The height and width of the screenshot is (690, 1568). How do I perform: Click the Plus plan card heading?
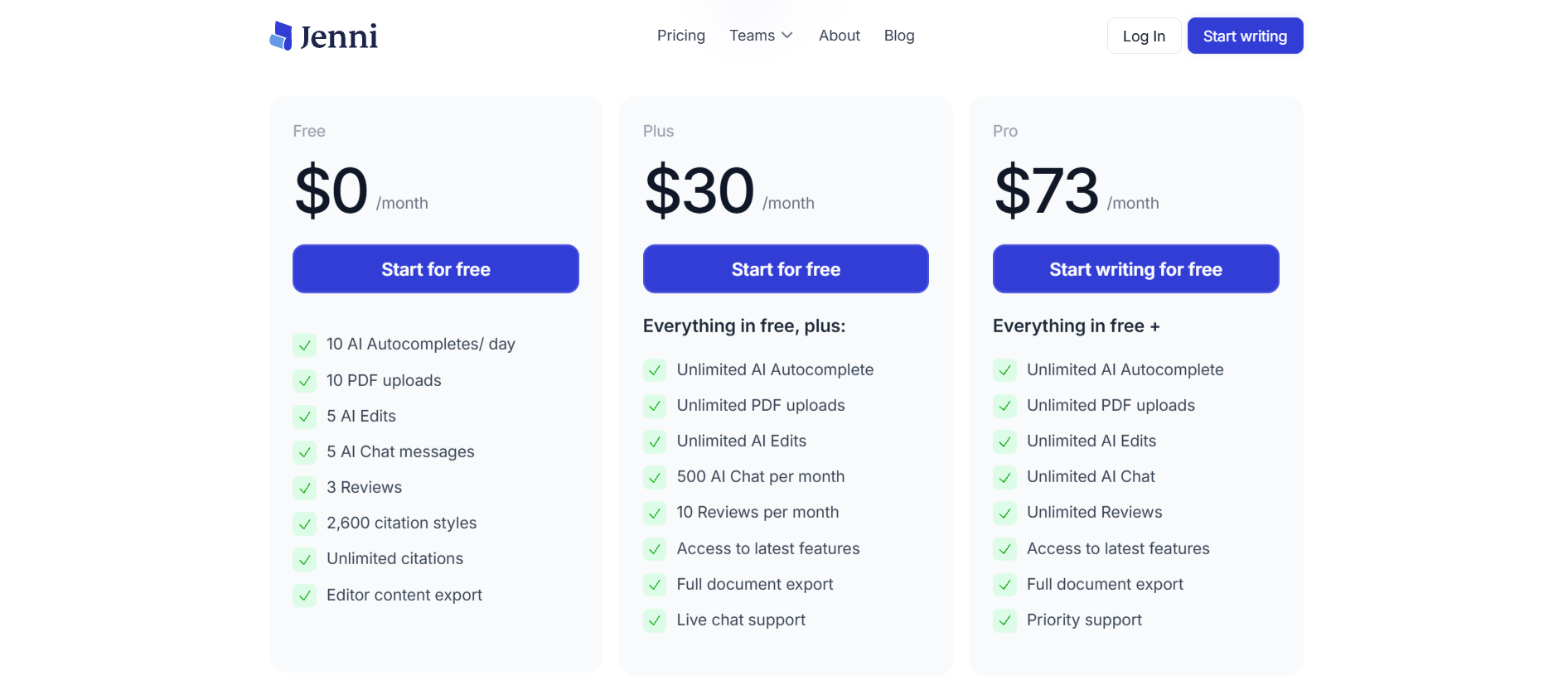658,131
